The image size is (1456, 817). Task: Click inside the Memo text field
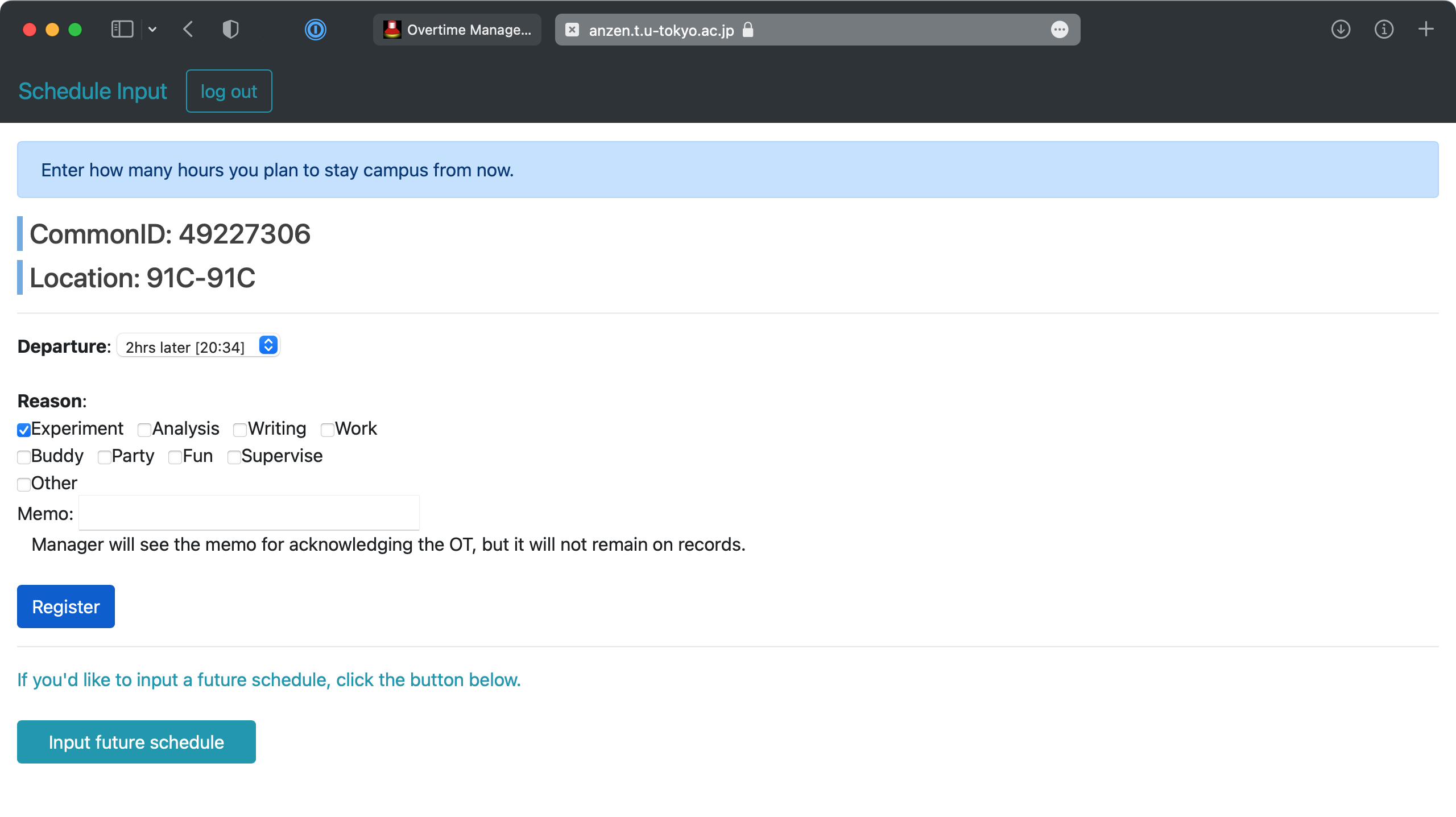249,513
